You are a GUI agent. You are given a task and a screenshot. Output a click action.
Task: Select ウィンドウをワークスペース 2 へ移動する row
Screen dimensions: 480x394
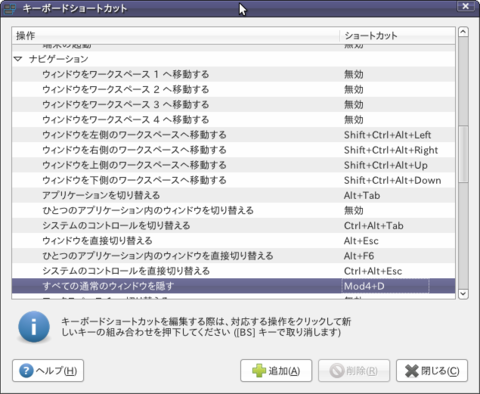(233, 89)
